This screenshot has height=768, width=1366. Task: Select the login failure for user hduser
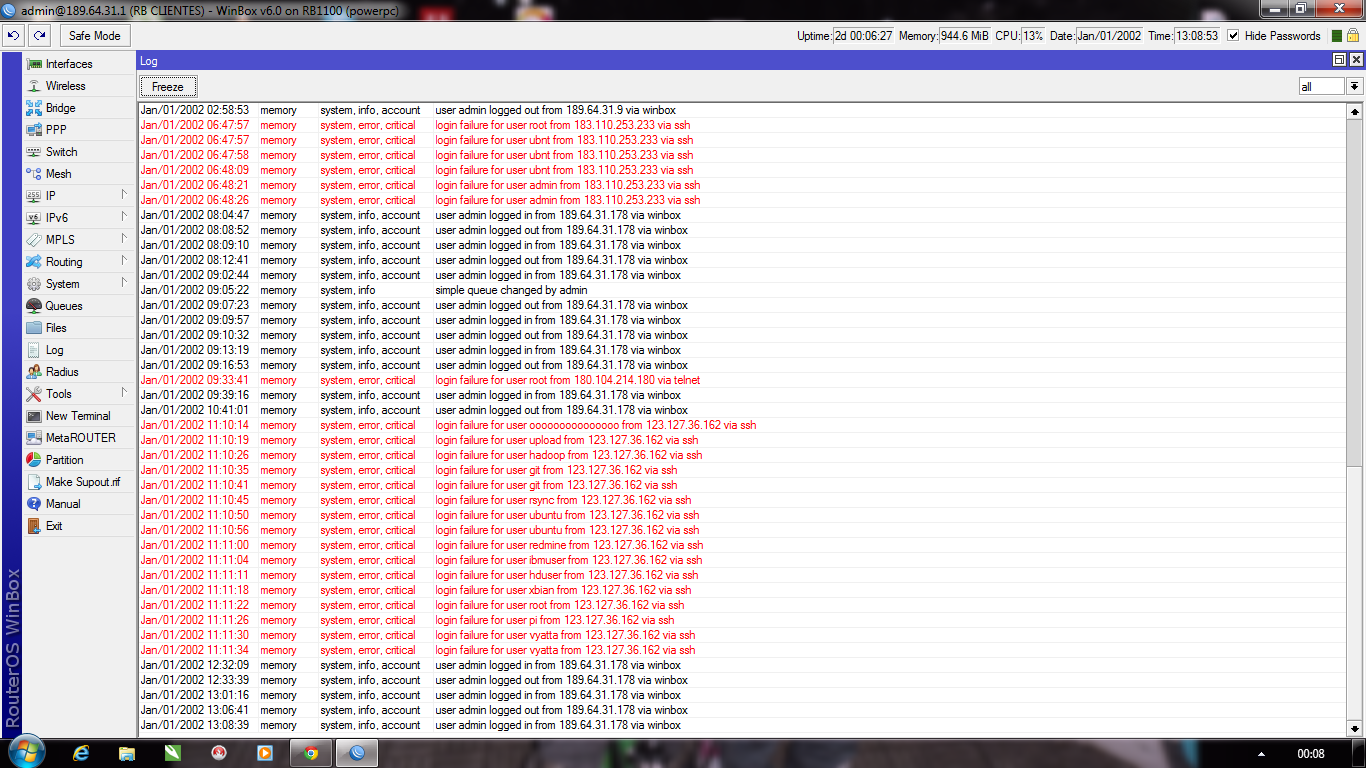742,575
